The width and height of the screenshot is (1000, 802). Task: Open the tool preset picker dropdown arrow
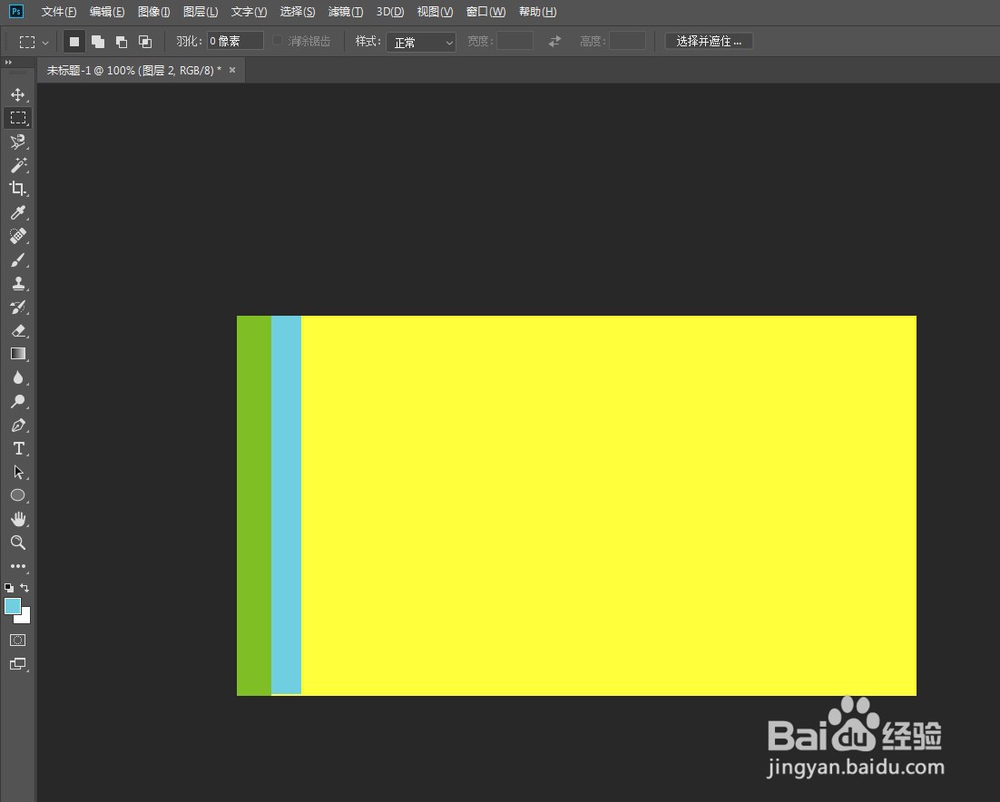pos(45,43)
